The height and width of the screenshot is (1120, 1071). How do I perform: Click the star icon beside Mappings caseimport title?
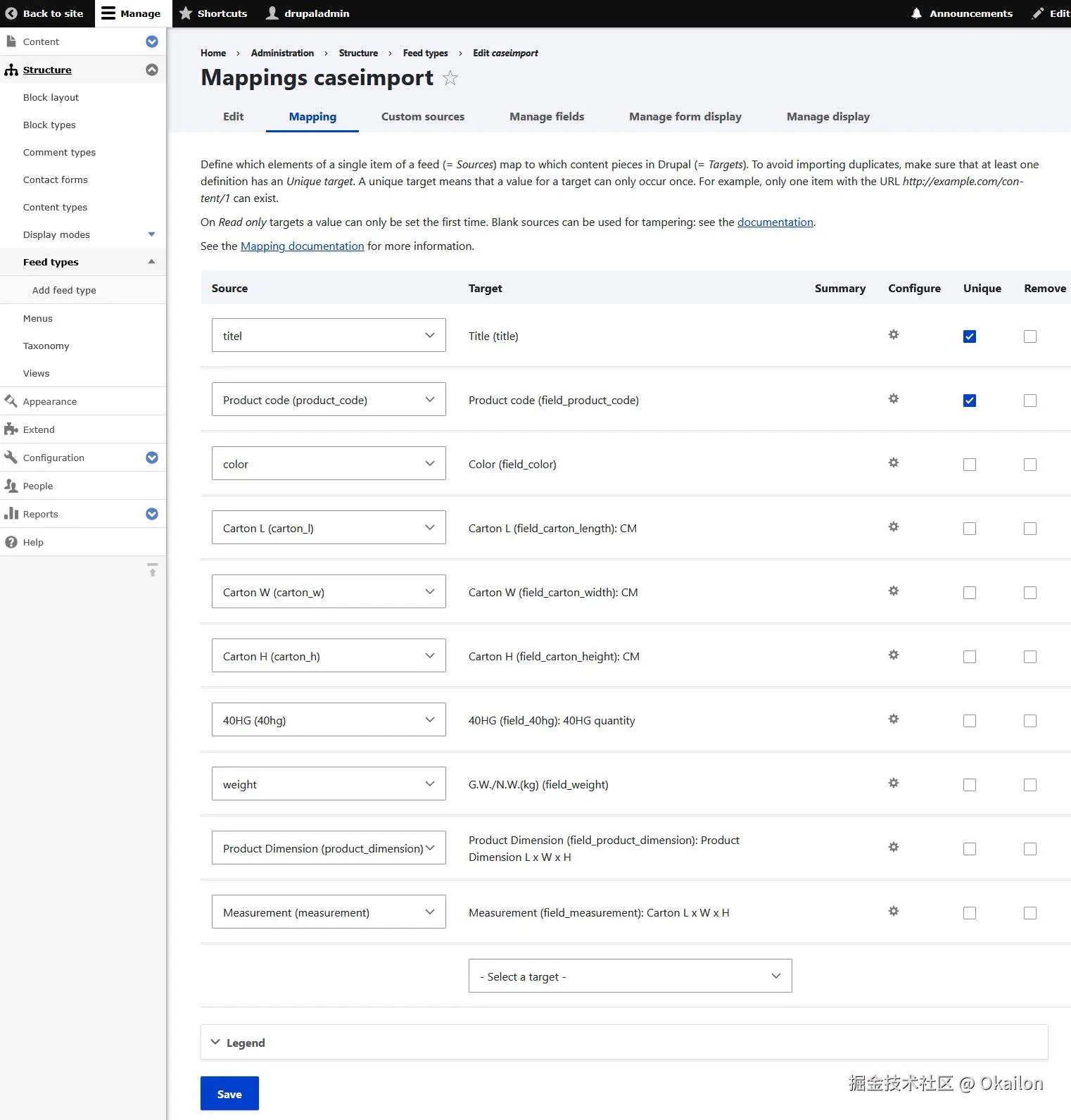pos(450,78)
